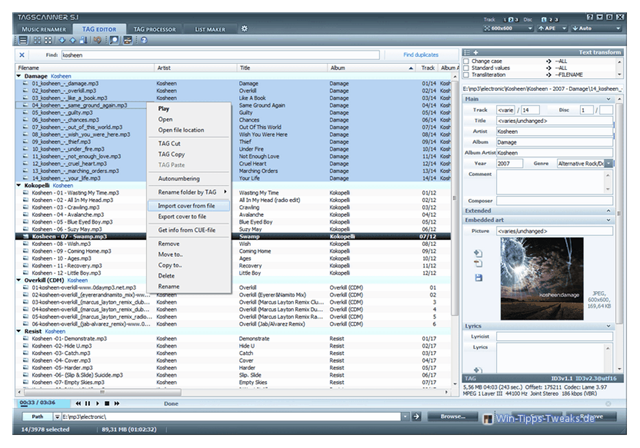Choose Export cover to file in context menu

[x=189, y=217]
